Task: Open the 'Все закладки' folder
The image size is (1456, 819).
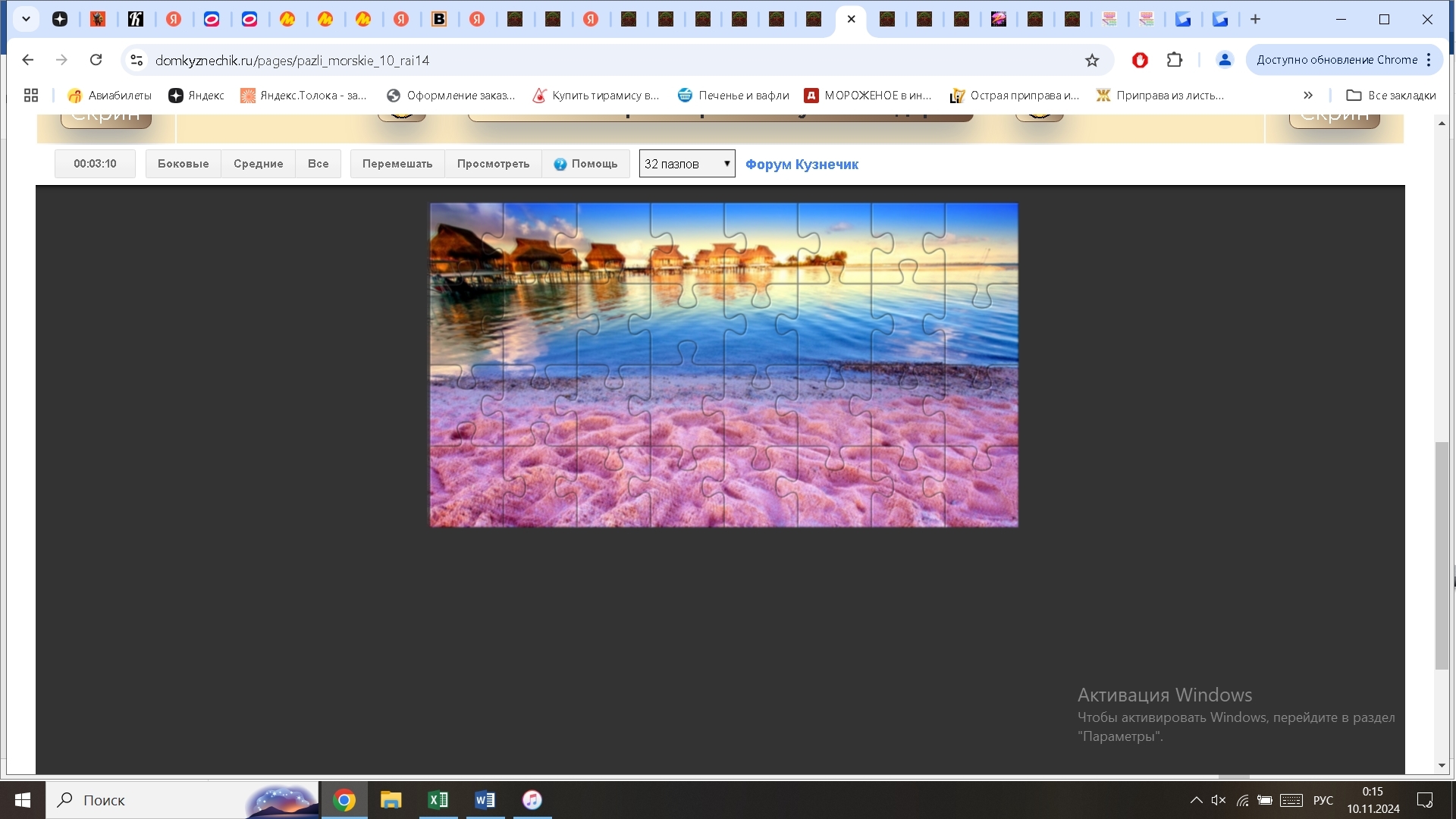Action: point(1391,96)
